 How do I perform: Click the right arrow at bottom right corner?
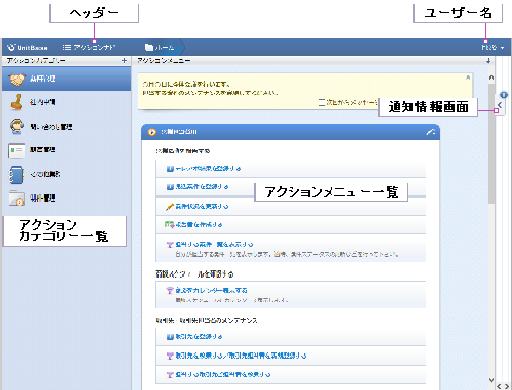[x=507, y=386]
